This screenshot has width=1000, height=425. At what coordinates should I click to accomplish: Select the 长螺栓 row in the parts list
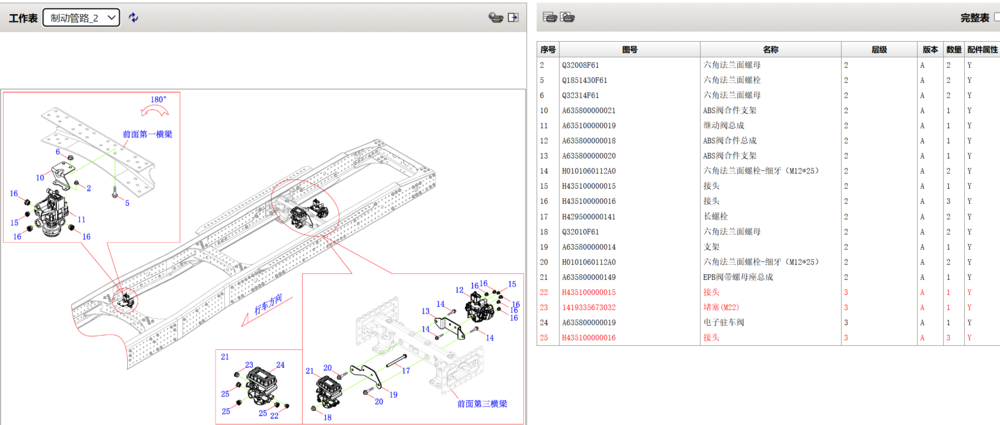715,216
